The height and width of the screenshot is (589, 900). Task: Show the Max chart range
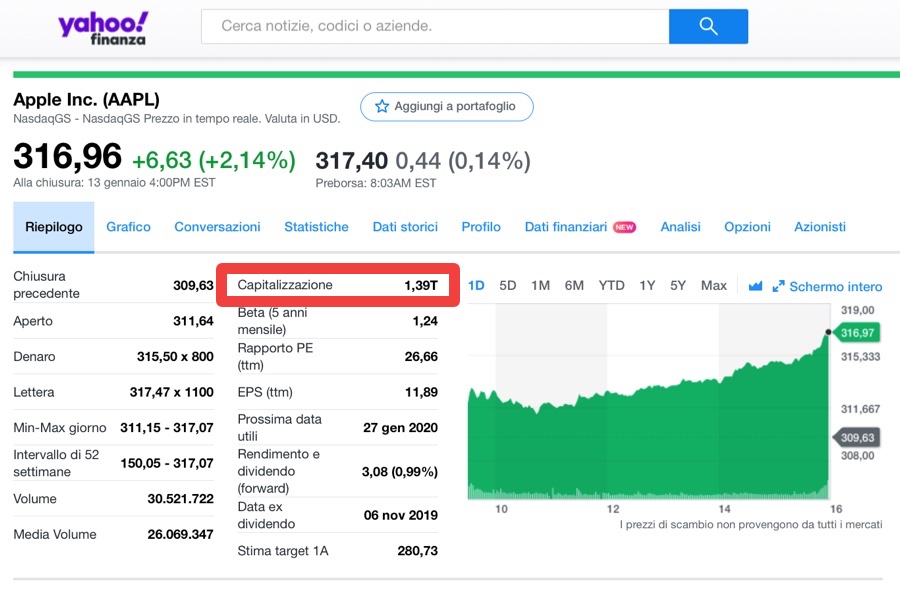(714, 286)
